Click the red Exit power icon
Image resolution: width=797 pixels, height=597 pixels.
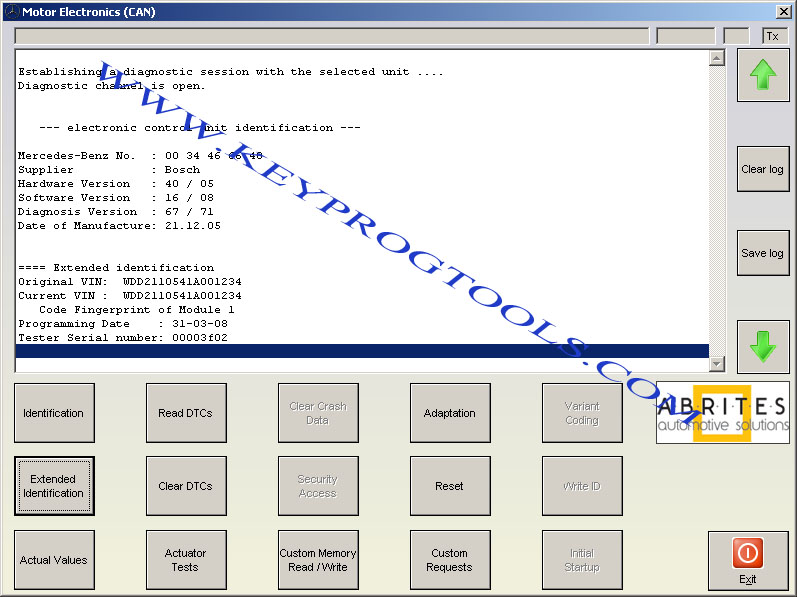(748, 553)
